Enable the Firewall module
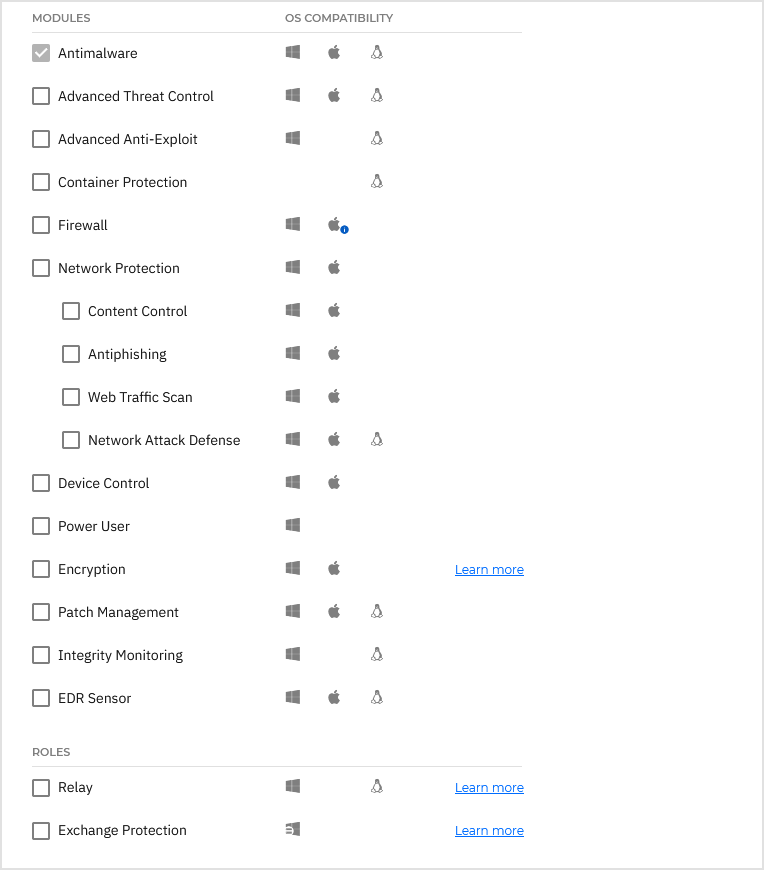The height and width of the screenshot is (870, 764). (x=41, y=225)
